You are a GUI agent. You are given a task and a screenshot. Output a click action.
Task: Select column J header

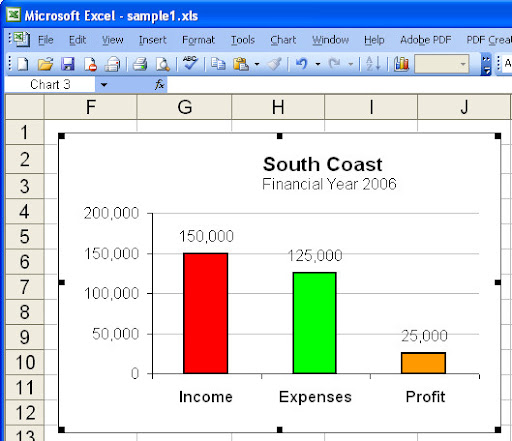[464, 107]
